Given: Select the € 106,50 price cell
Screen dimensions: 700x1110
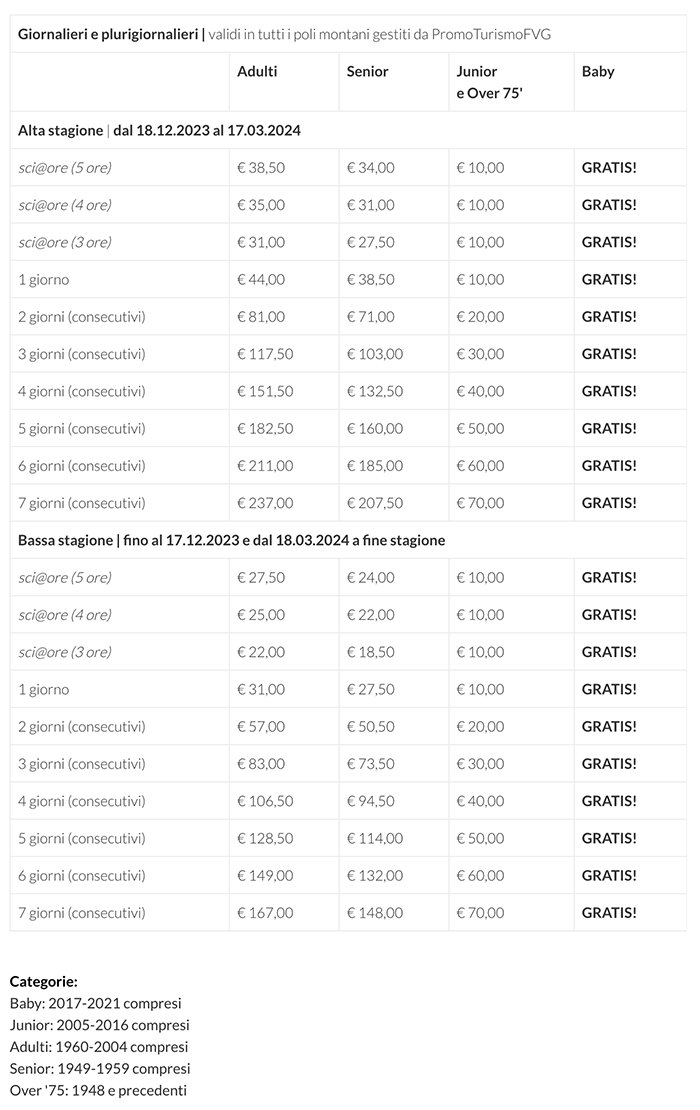Looking at the screenshot, I should (265, 801).
